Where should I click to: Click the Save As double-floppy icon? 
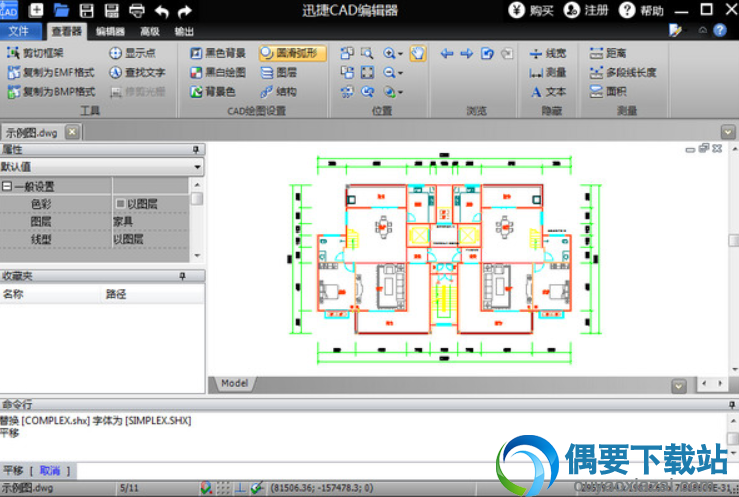click(x=112, y=10)
